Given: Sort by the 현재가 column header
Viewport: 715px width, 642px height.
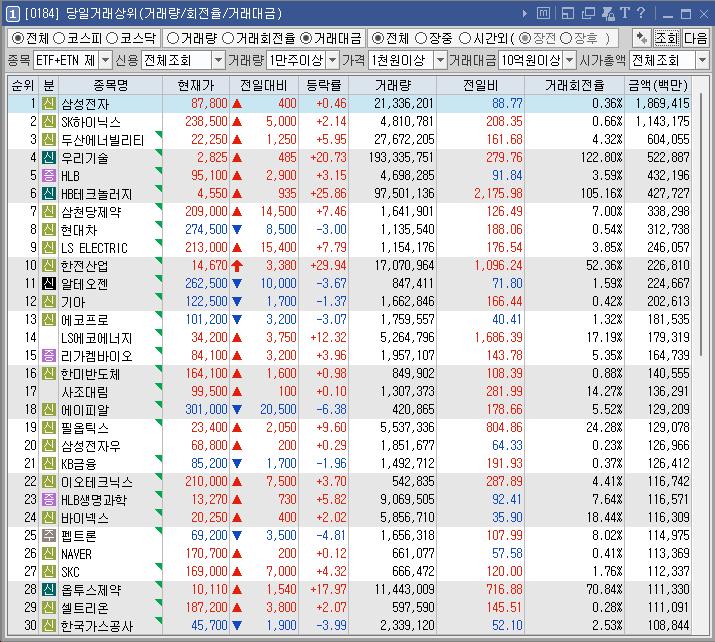Looking at the screenshot, I should coord(196,85).
